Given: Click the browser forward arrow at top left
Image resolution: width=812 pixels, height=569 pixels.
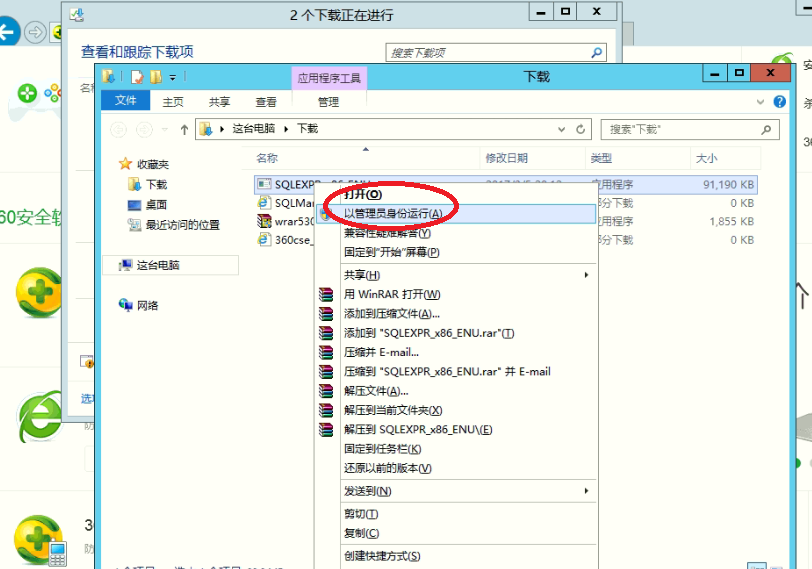Looking at the screenshot, I should (x=35, y=33).
